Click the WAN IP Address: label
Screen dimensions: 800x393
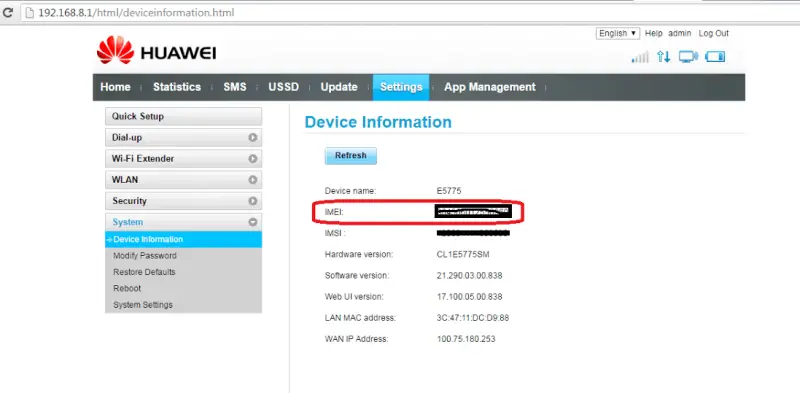pyautogui.click(x=357, y=339)
